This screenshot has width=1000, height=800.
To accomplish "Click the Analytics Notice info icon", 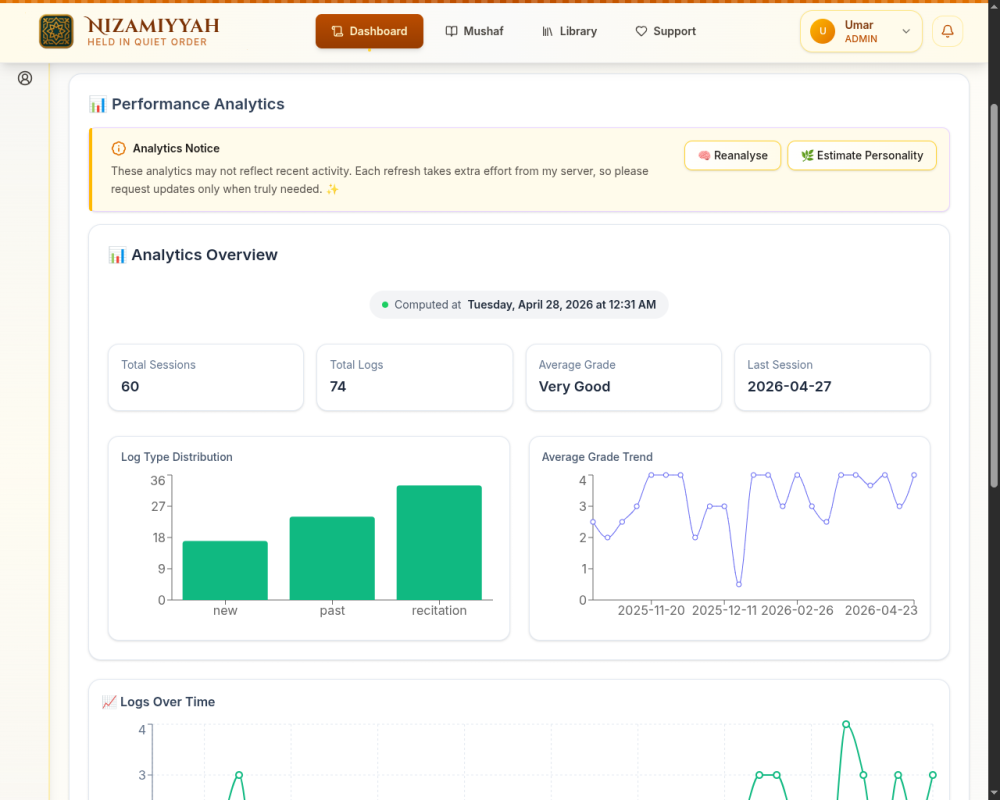I will [119, 149].
